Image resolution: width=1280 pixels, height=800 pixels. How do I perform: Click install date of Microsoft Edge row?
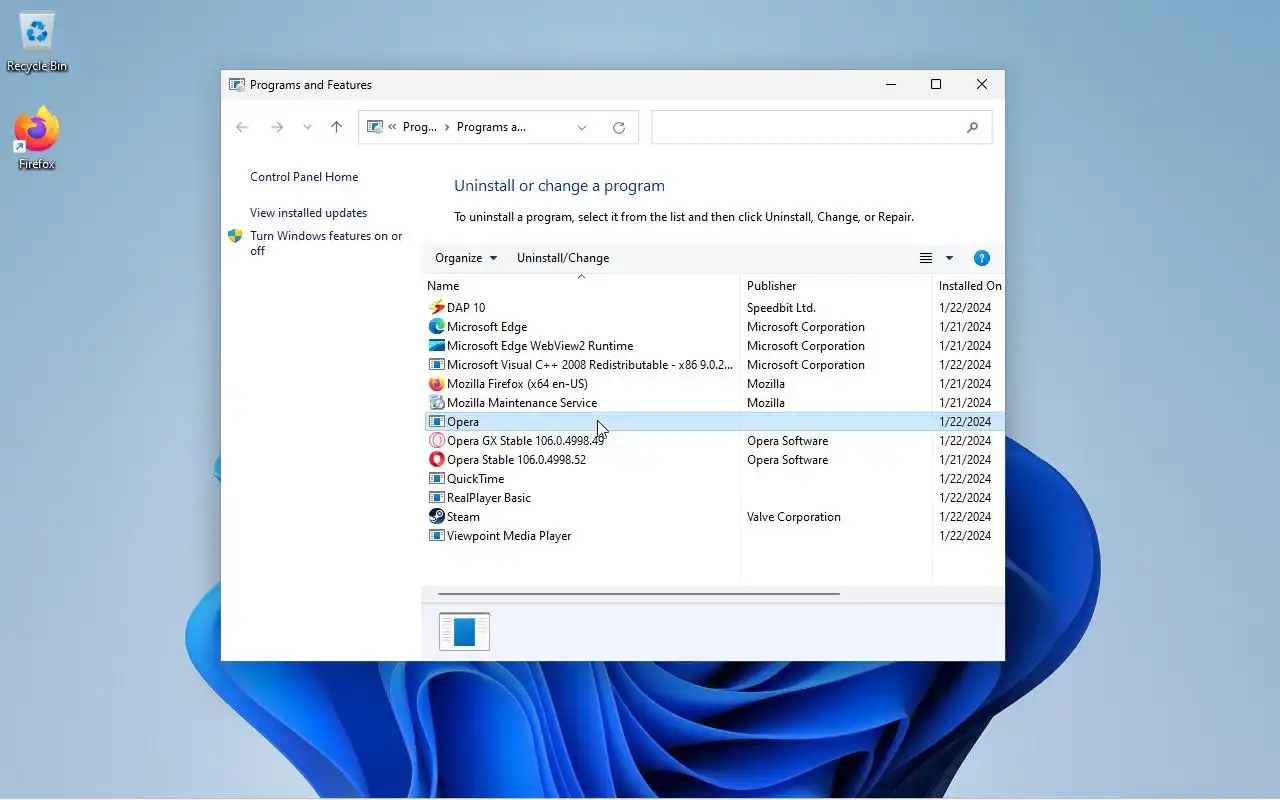pyautogui.click(x=965, y=327)
